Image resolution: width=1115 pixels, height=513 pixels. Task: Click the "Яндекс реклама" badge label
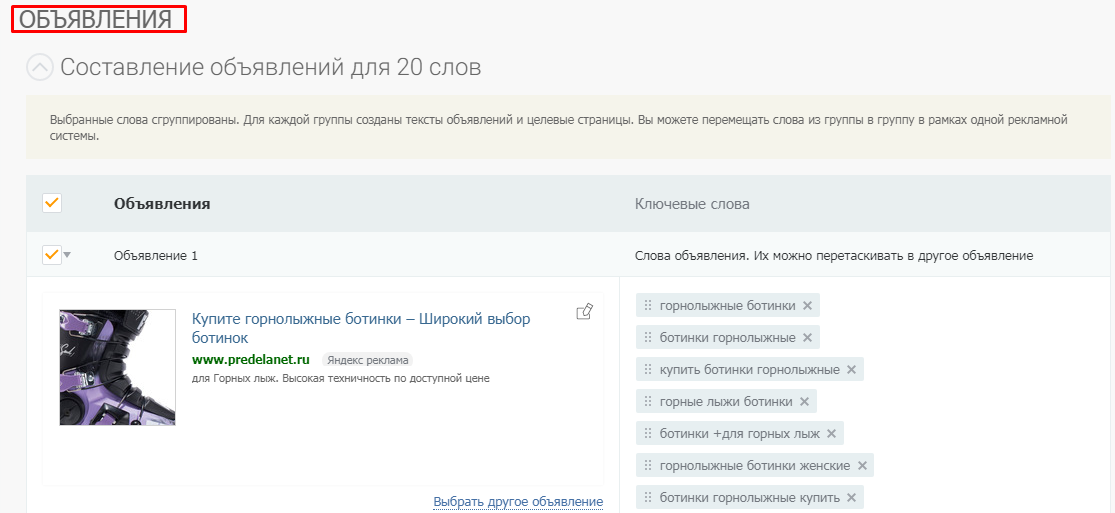tap(367, 360)
